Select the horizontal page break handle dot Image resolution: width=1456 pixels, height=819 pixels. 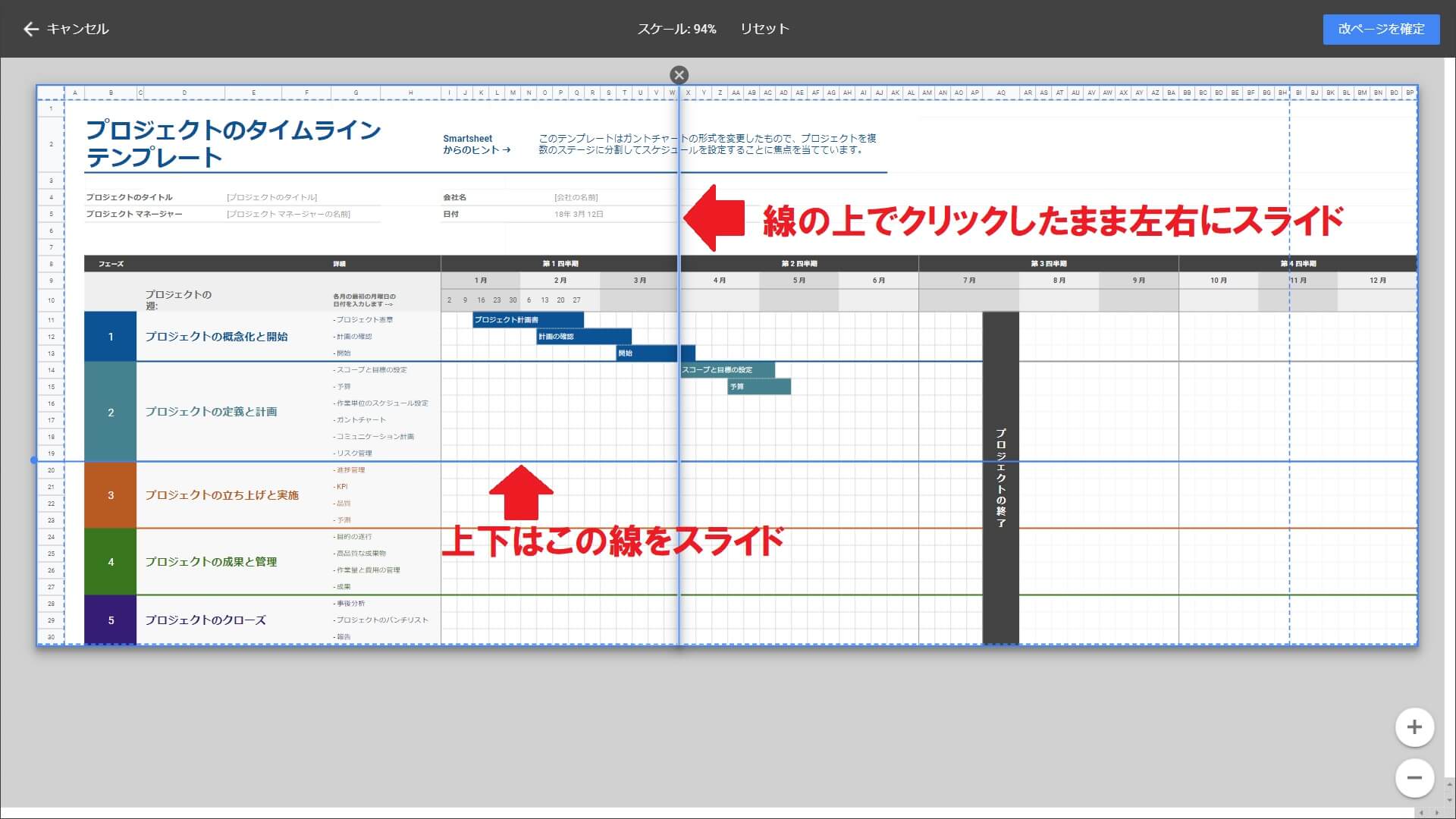[33, 460]
